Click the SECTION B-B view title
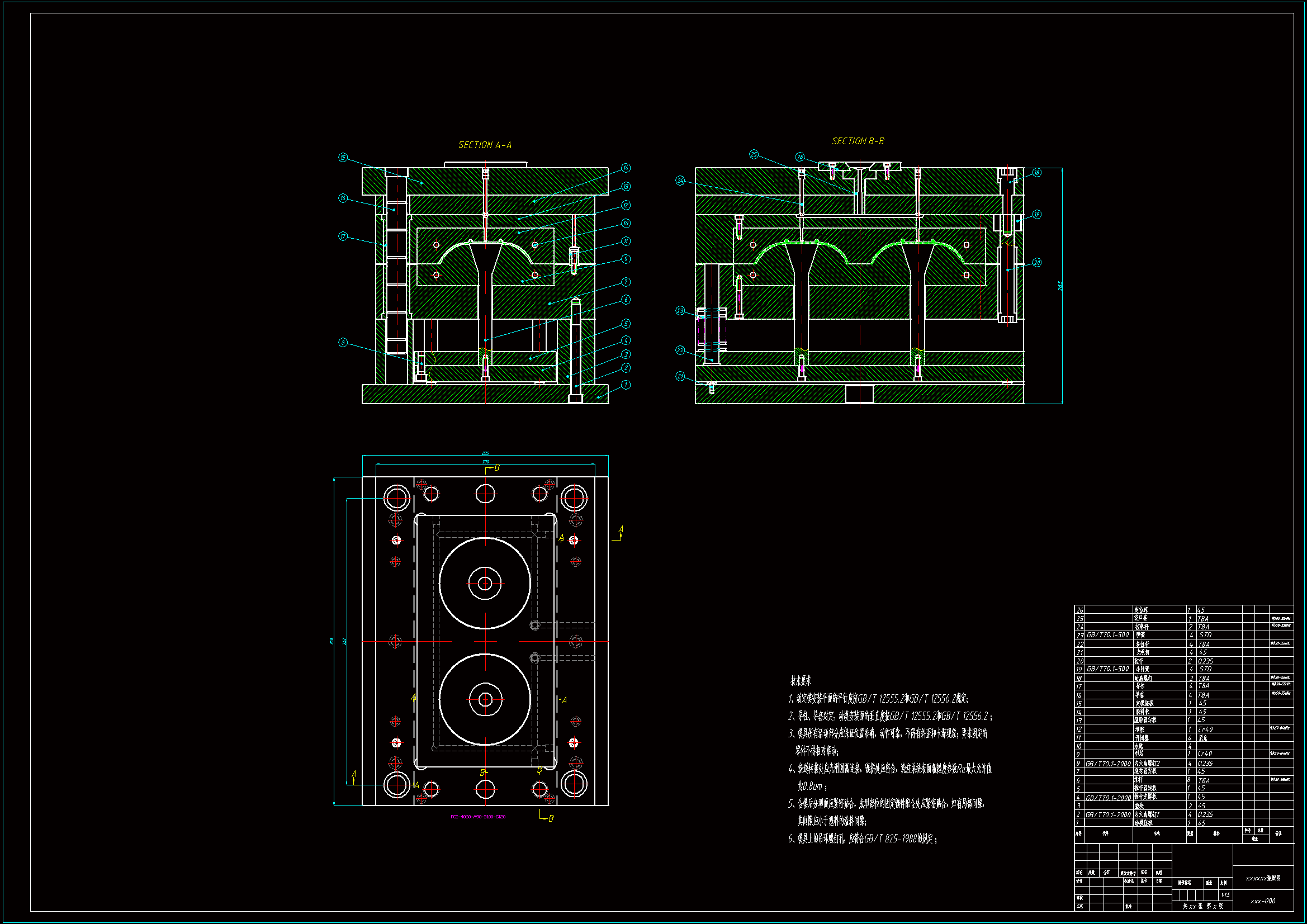 tap(858, 141)
